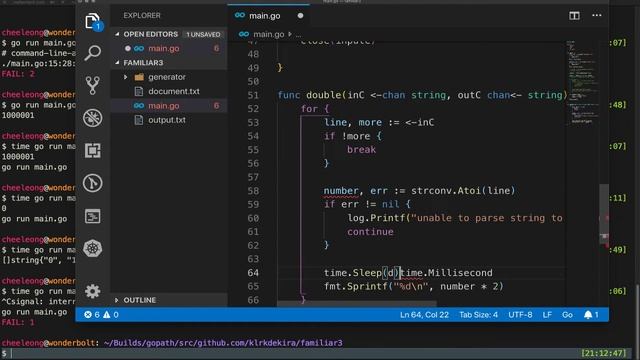Select the main.go editor tab
Screen dimensions: 640x360
(x=269, y=16)
